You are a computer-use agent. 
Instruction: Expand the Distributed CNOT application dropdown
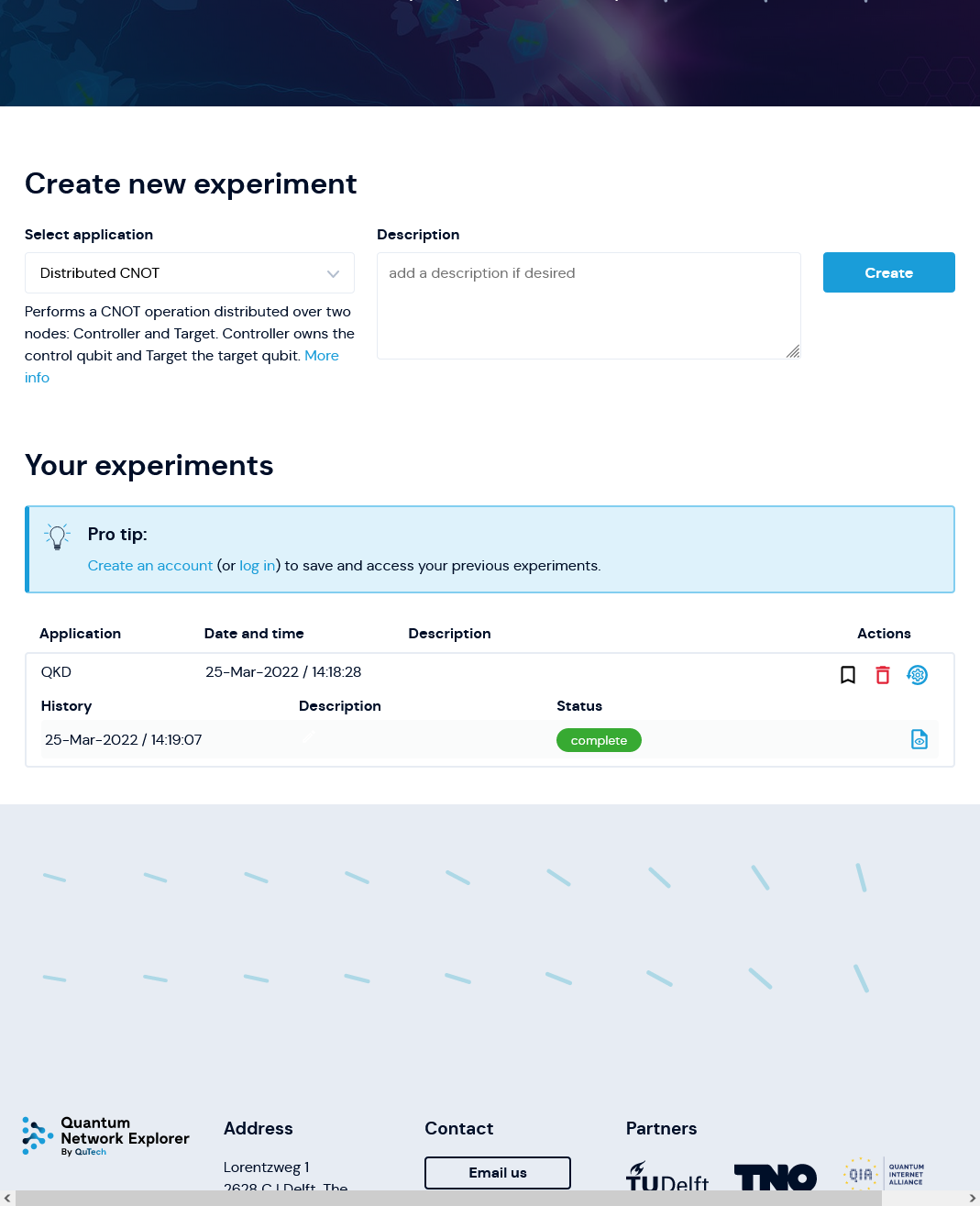190,273
